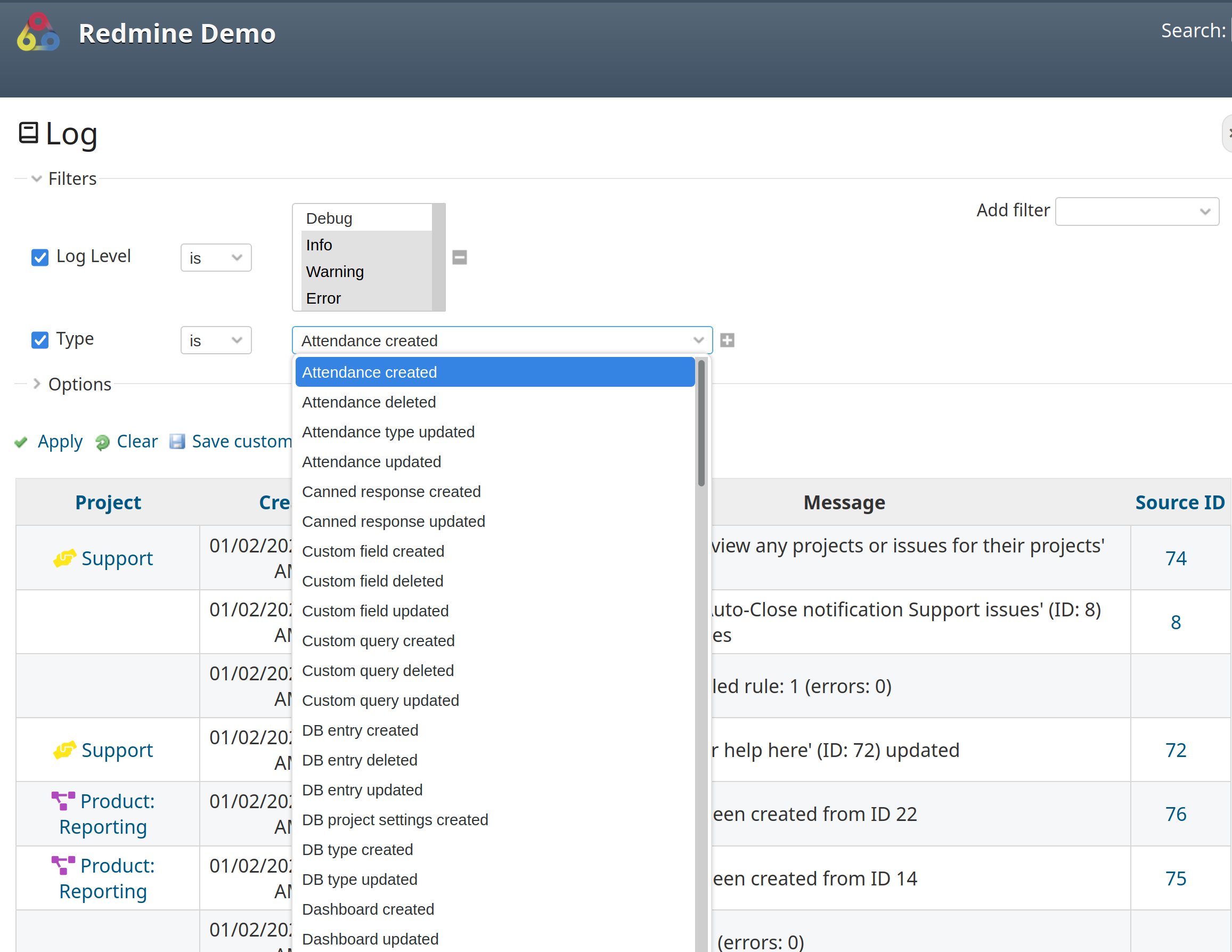Open Type operator 'is' dropdown

pos(216,340)
